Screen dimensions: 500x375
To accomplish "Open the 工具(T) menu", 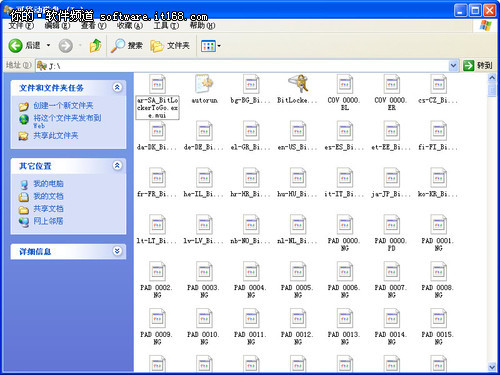I will (166, 26).
